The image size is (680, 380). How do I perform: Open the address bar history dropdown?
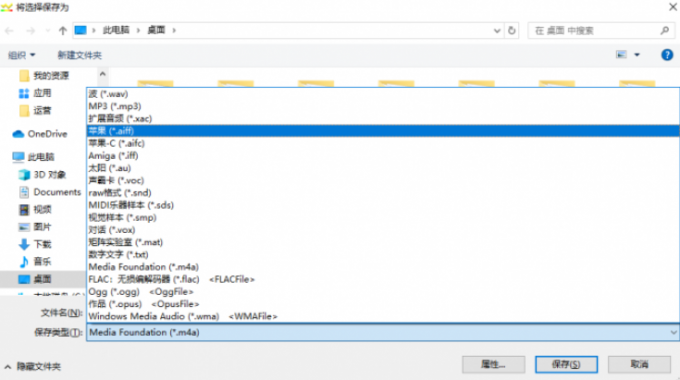tap(497, 30)
